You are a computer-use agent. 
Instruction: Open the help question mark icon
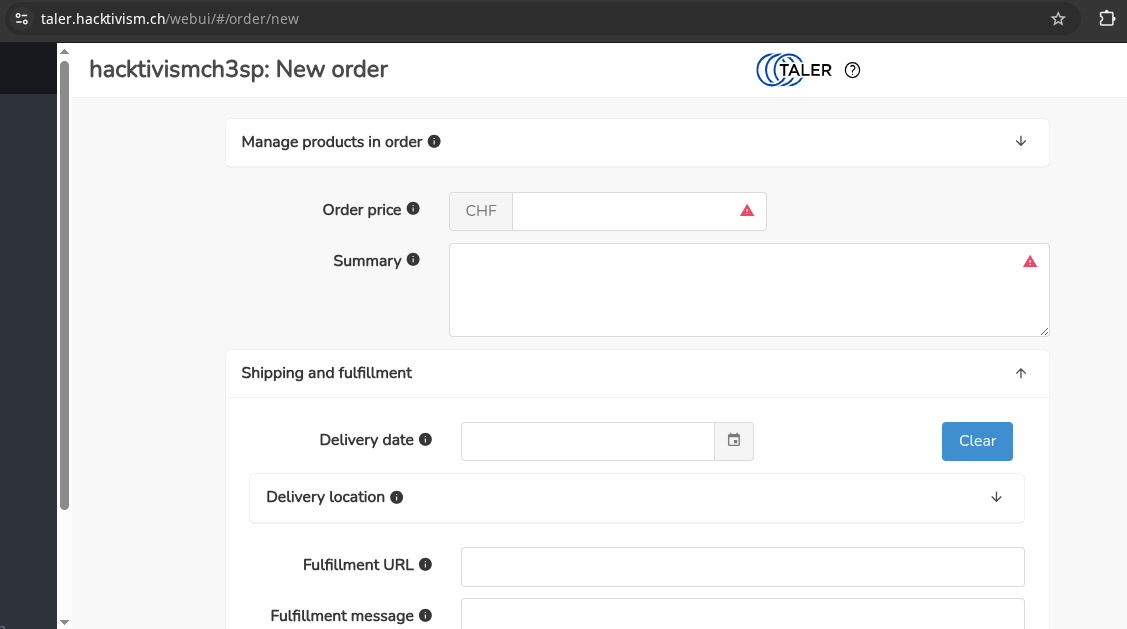click(x=852, y=70)
